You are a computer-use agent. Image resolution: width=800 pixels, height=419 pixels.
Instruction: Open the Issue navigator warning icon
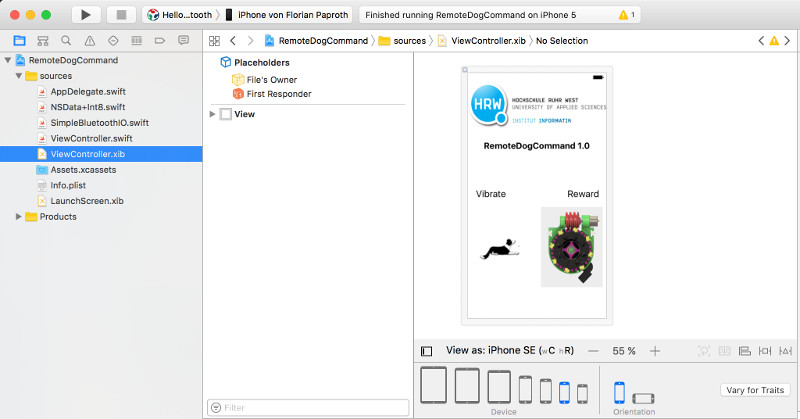(x=90, y=41)
